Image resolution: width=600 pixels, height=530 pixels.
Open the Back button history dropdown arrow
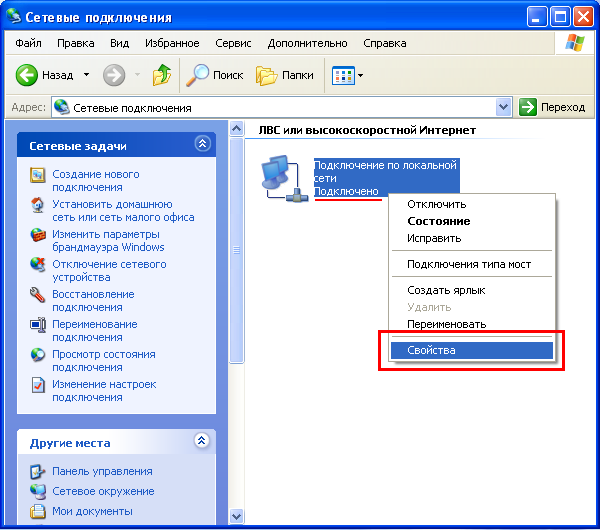click(x=86, y=75)
